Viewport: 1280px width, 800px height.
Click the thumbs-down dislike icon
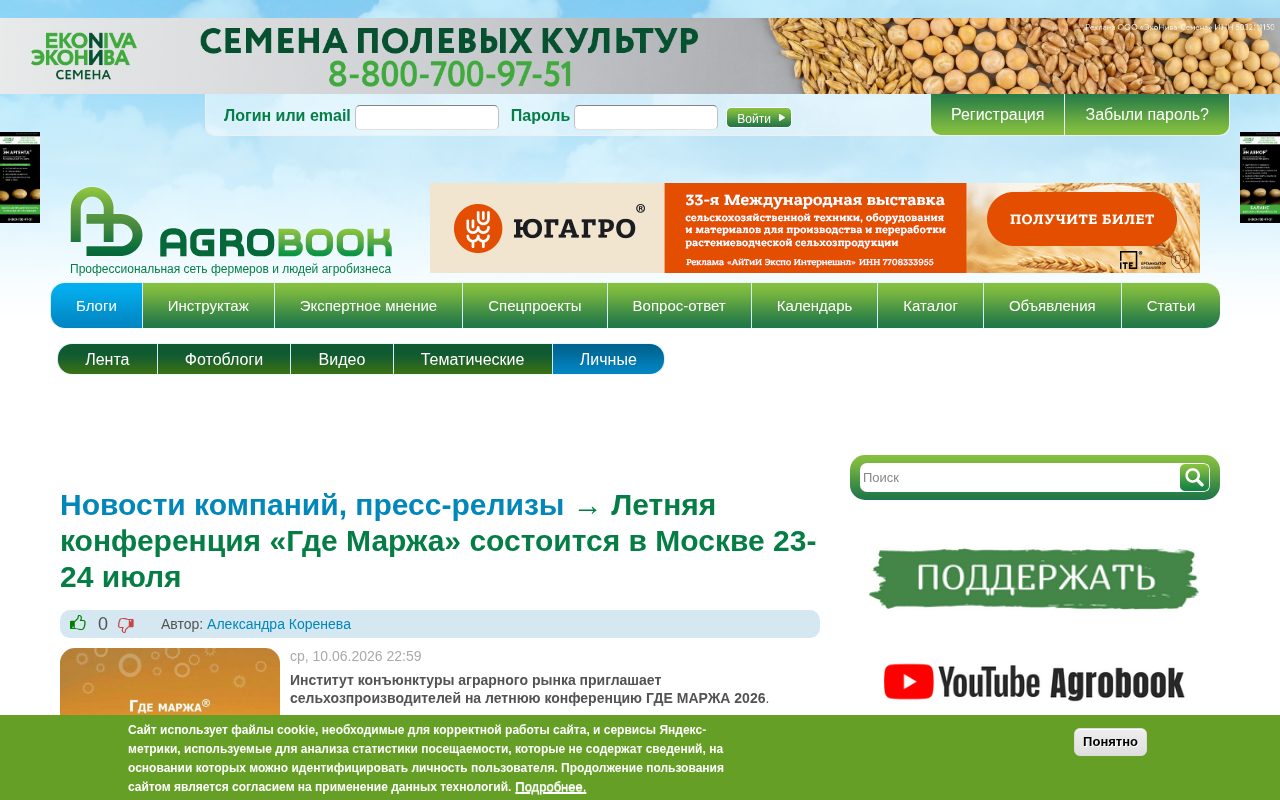coord(126,625)
